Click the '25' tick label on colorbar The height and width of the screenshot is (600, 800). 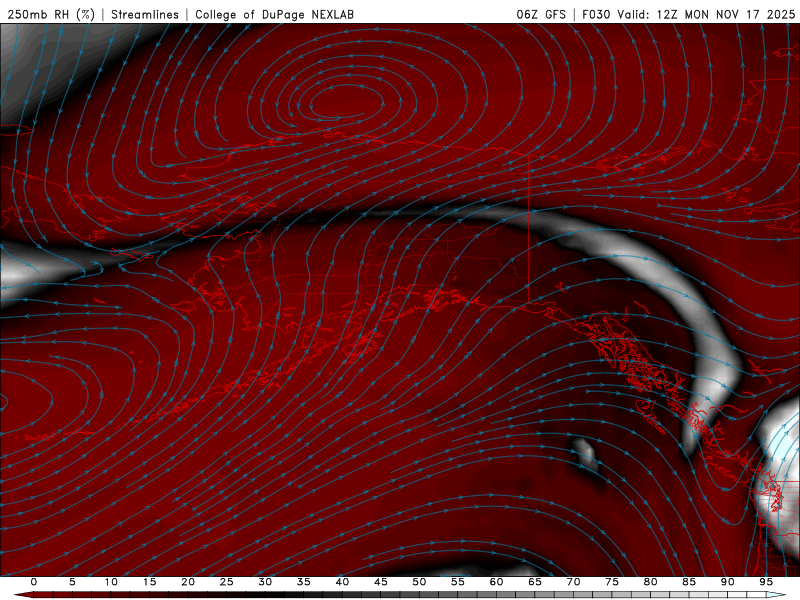(x=227, y=582)
